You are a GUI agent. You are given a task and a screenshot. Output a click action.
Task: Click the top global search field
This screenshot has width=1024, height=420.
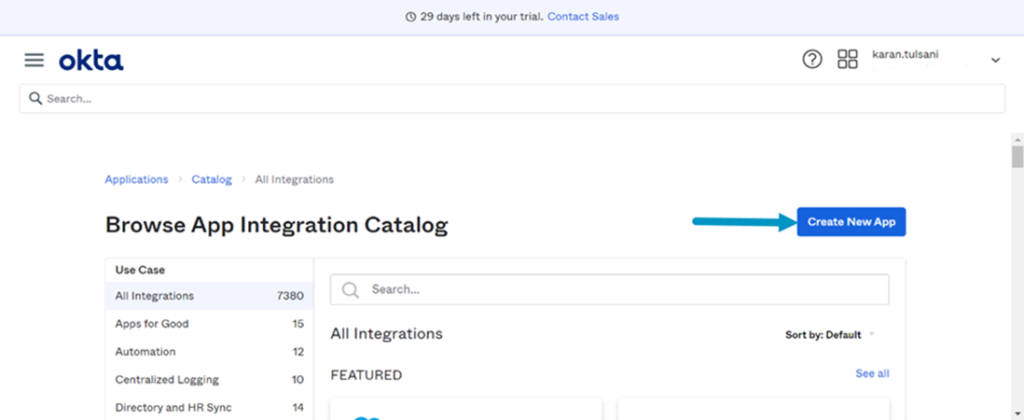pyautogui.click(x=512, y=99)
